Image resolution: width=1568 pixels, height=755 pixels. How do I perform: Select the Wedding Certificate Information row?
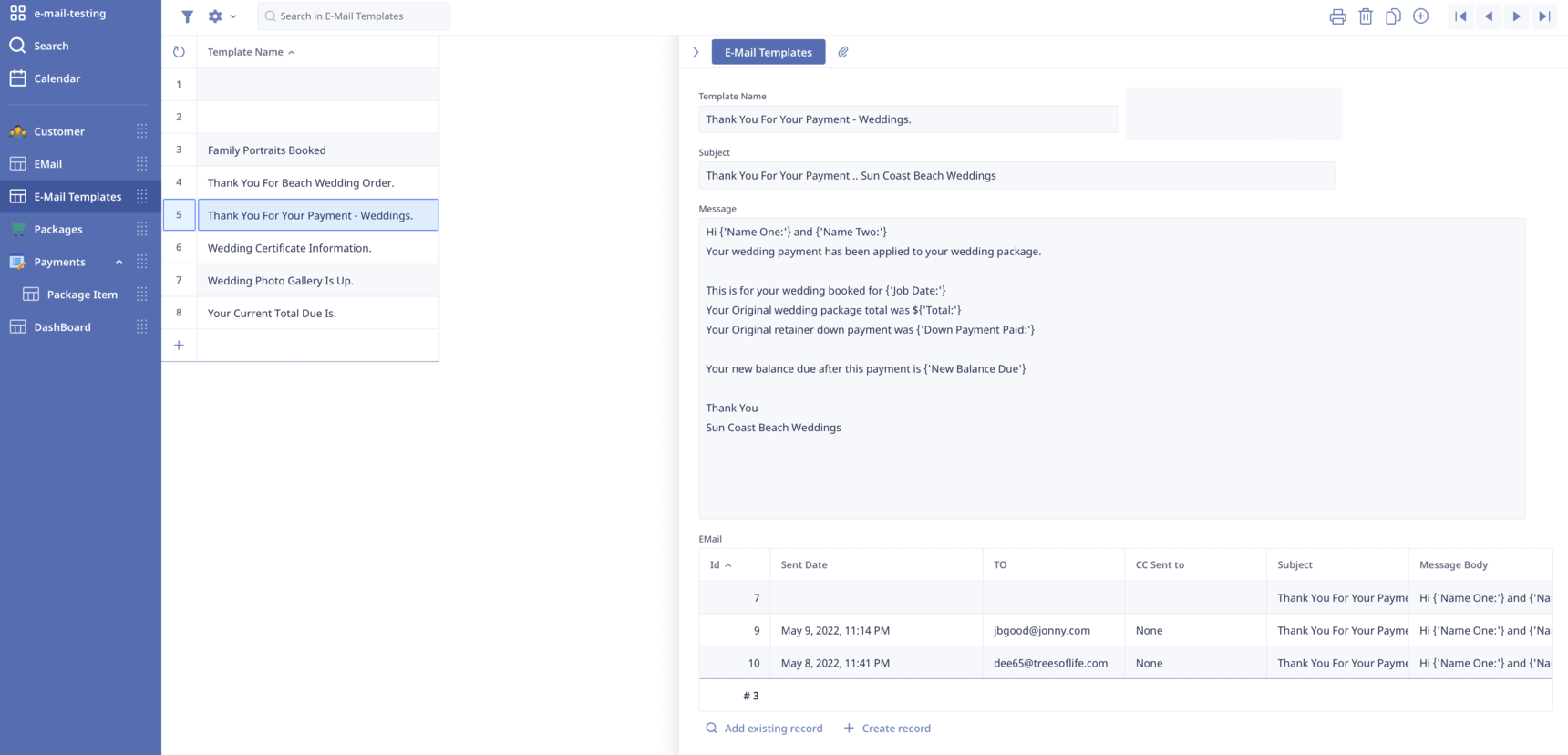tap(289, 248)
